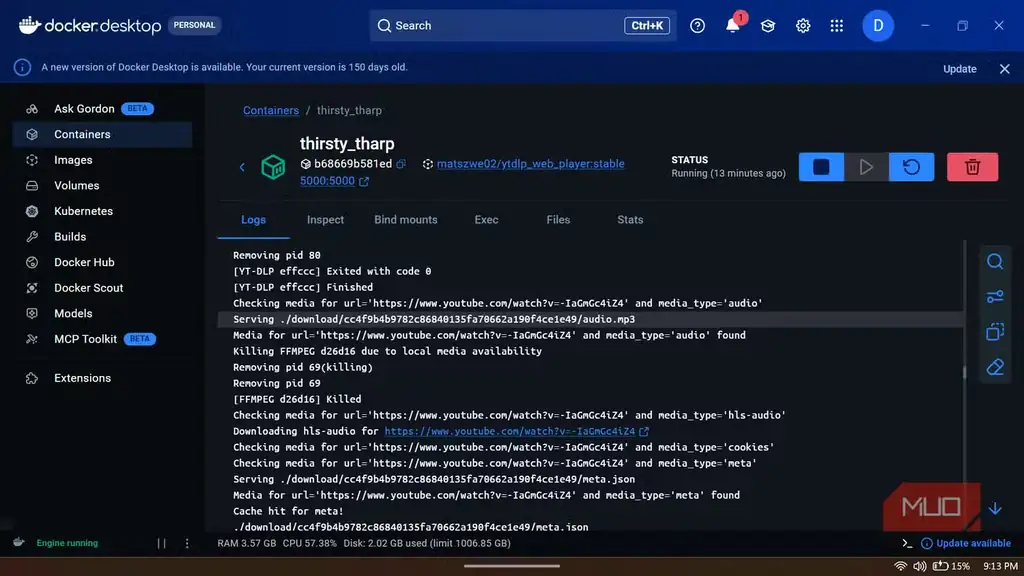Open log display options sliders icon
Image resolution: width=1024 pixels, height=576 pixels.
(995, 296)
